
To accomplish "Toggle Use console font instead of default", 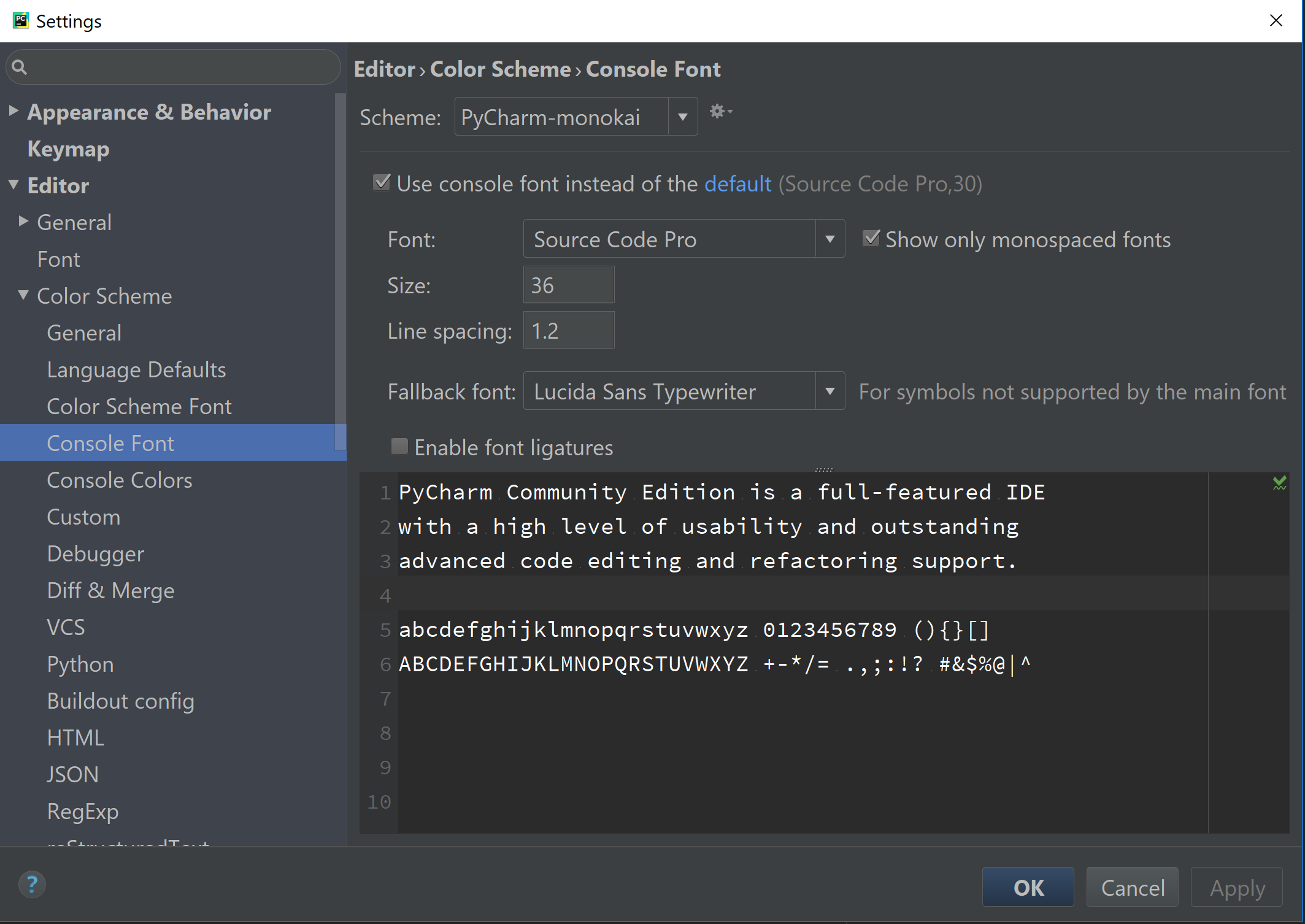I will [x=382, y=182].
